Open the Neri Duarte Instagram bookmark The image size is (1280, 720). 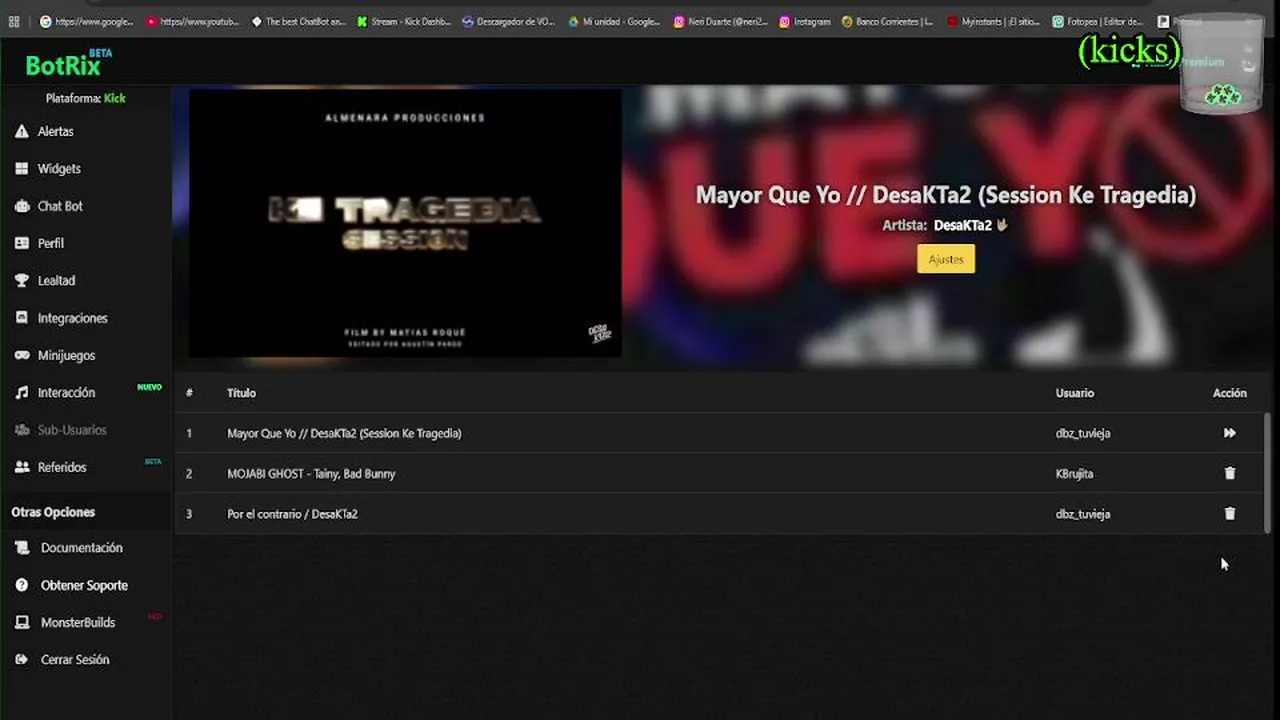[720, 21]
